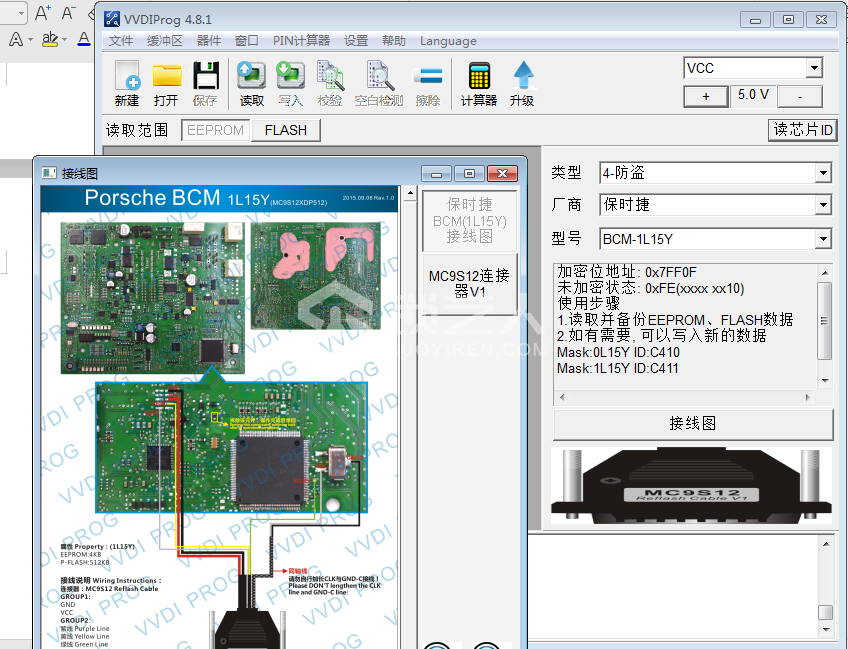Image resolution: width=848 pixels, height=649 pixels.
Task: Click the 新建 (New) toolbar icon
Action: pyautogui.click(x=128, y=84)
